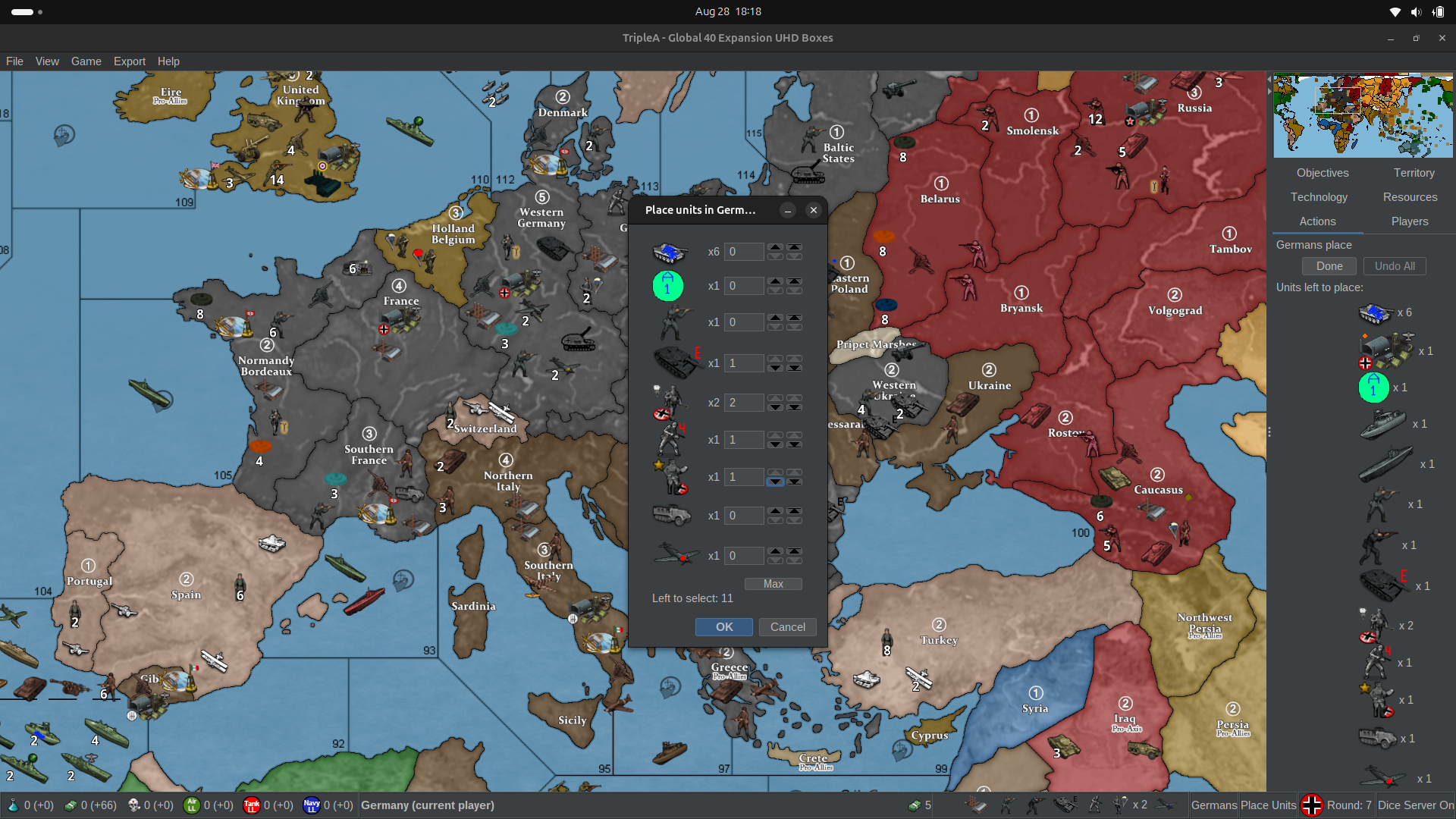
Task: Click the German cross flag icon in status bar
Action: coord(1312,805)
